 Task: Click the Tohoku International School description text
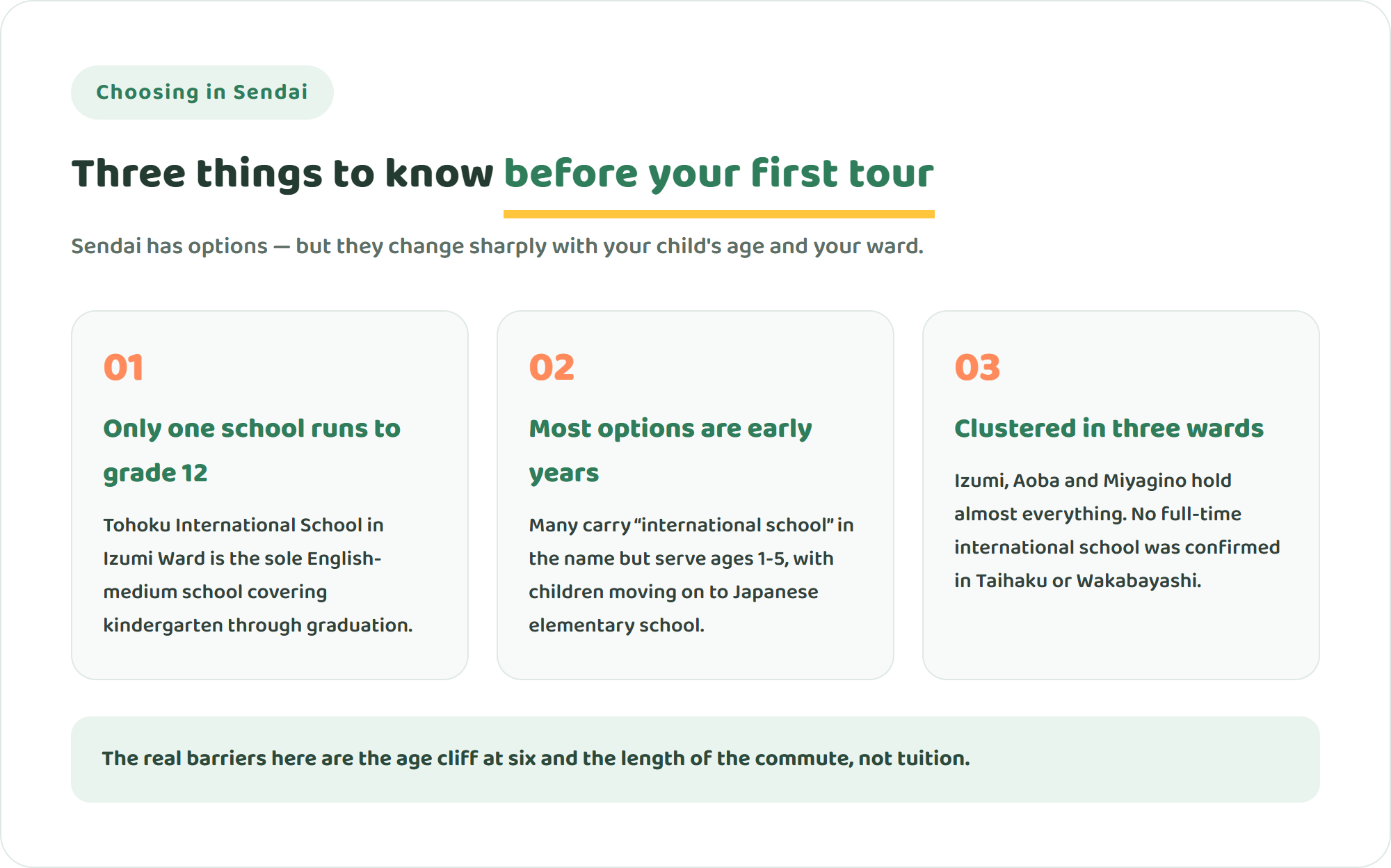click(x=258, y=575)
